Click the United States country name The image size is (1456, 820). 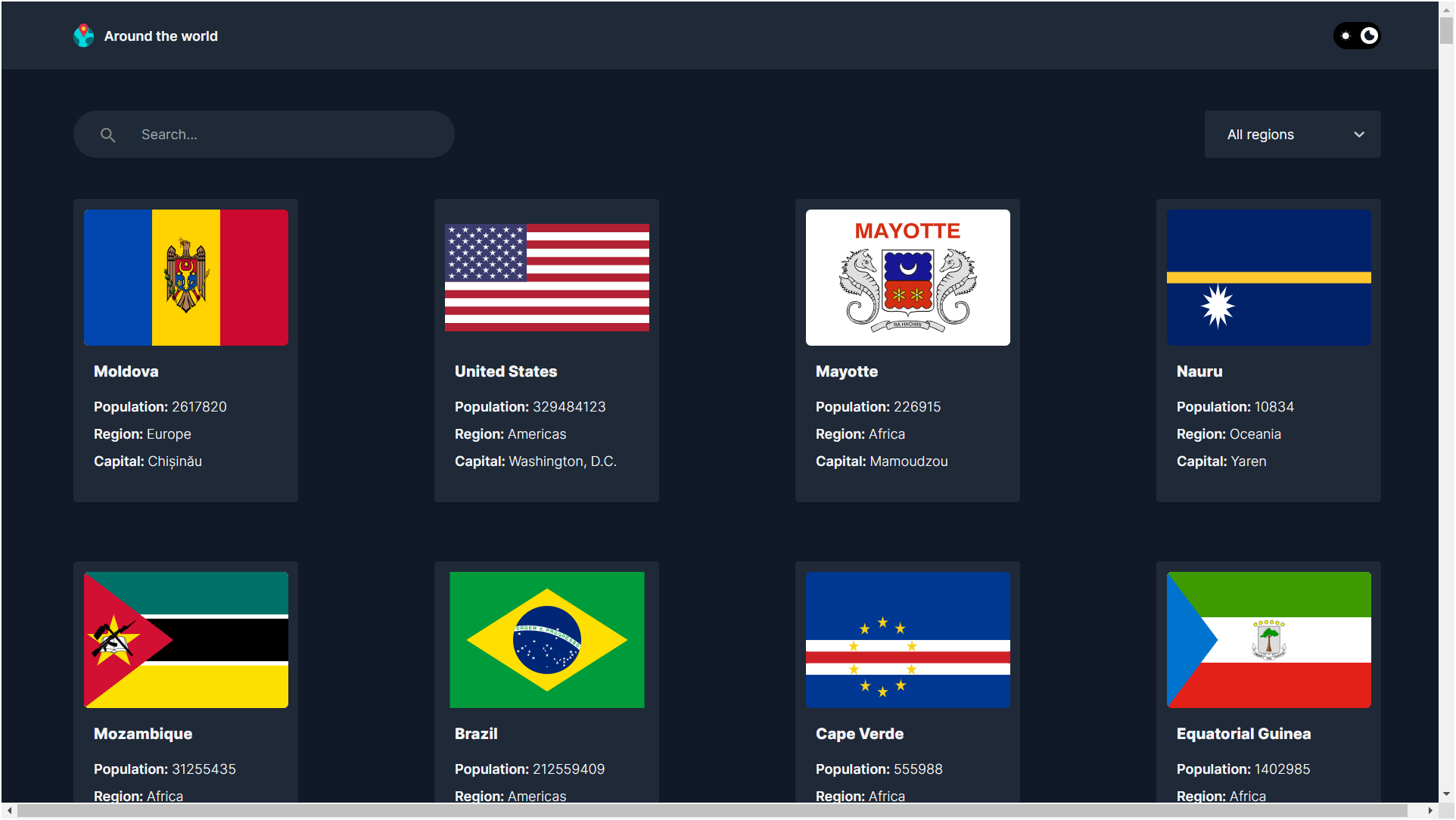coord(506,371)
